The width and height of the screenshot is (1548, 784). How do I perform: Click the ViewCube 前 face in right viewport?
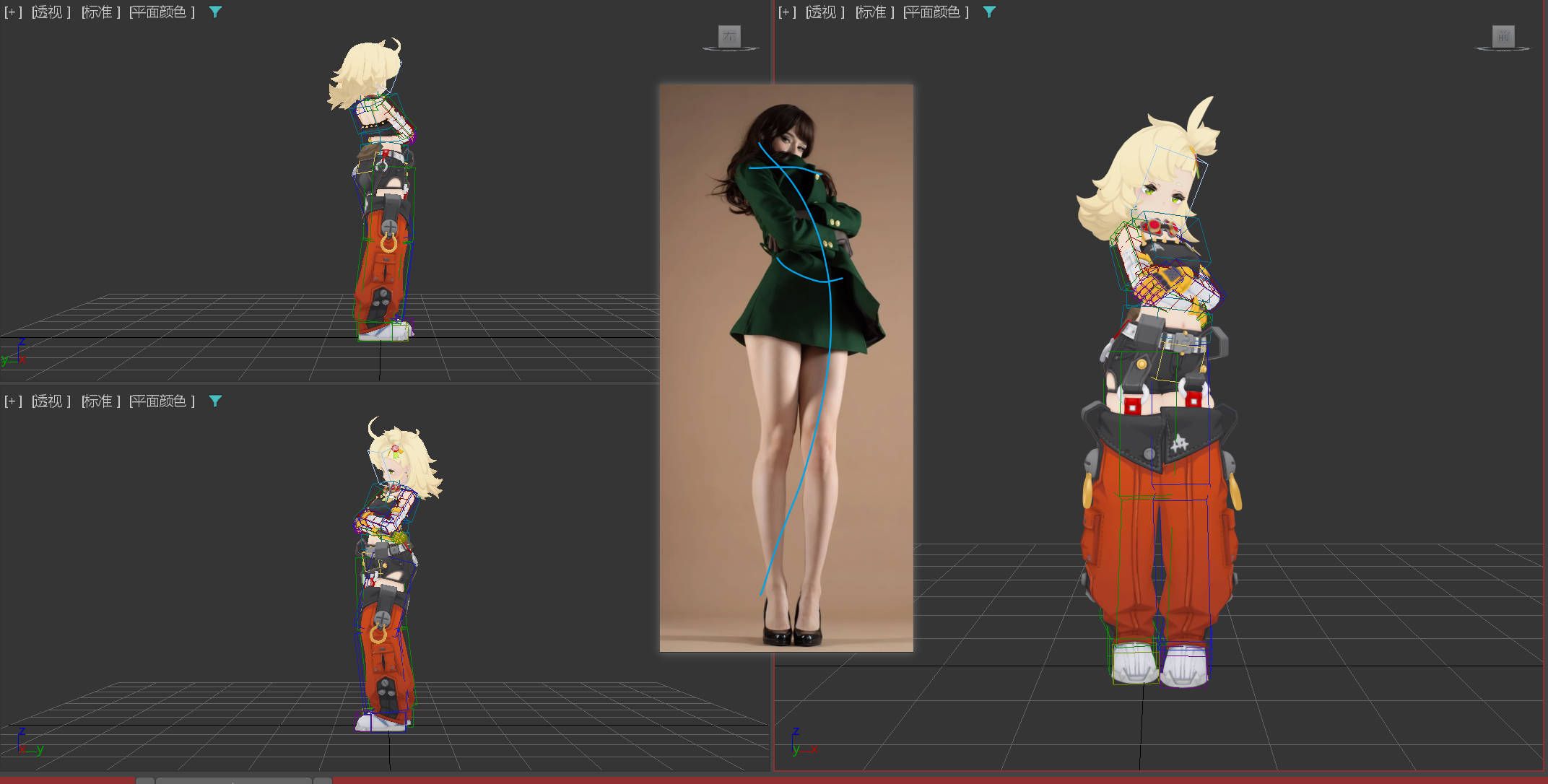click(1503, 35)
